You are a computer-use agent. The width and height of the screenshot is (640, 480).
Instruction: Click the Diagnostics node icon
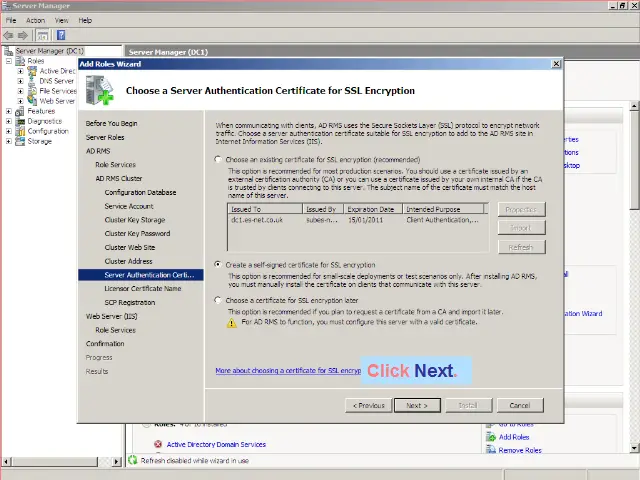(x=20, y=121)
